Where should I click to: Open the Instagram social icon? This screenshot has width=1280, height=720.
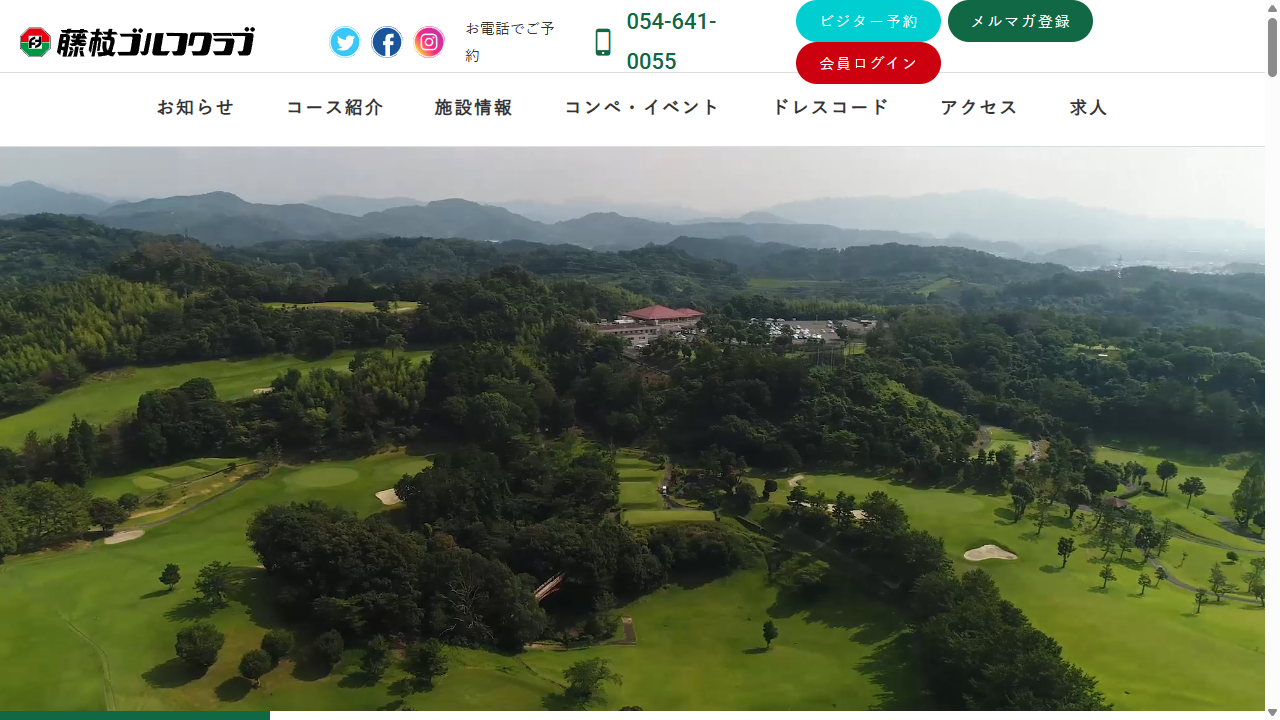[x=429, y=42]
